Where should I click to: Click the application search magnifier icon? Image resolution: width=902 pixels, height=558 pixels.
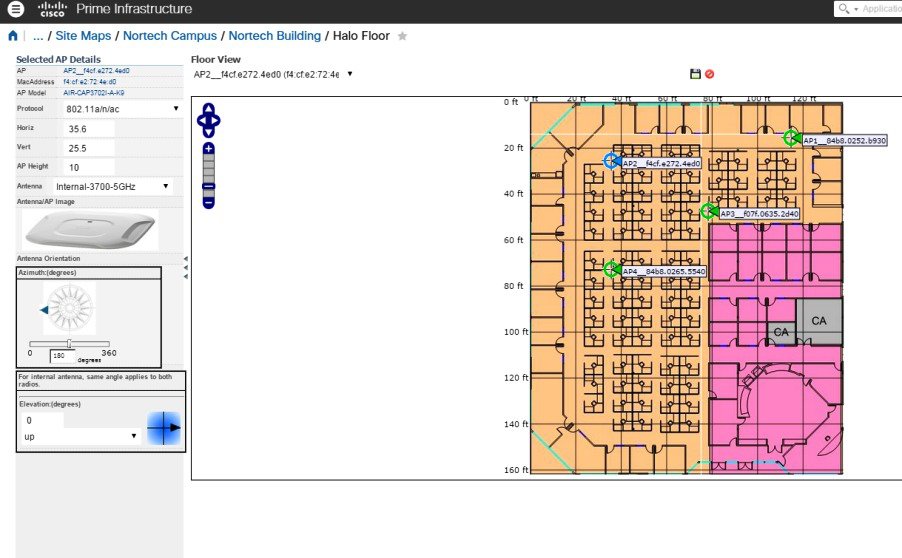point(844,9)
